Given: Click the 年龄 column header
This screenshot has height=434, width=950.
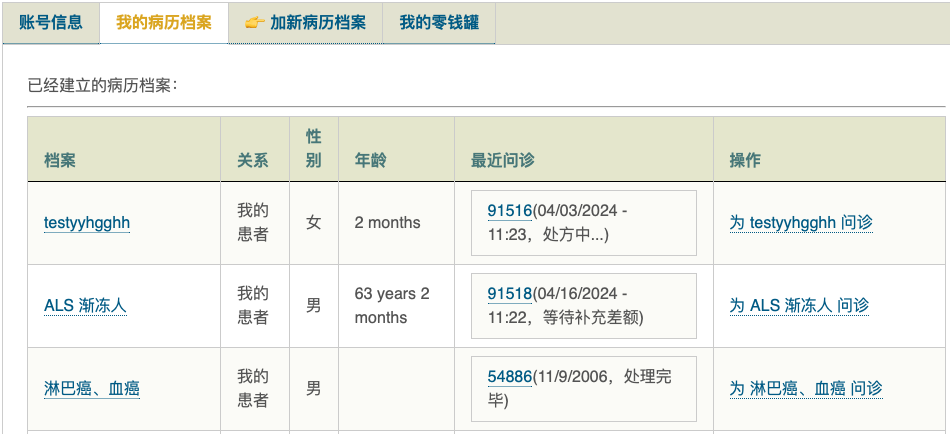Looking at the screenshot, I should click(x=370, y=160).
